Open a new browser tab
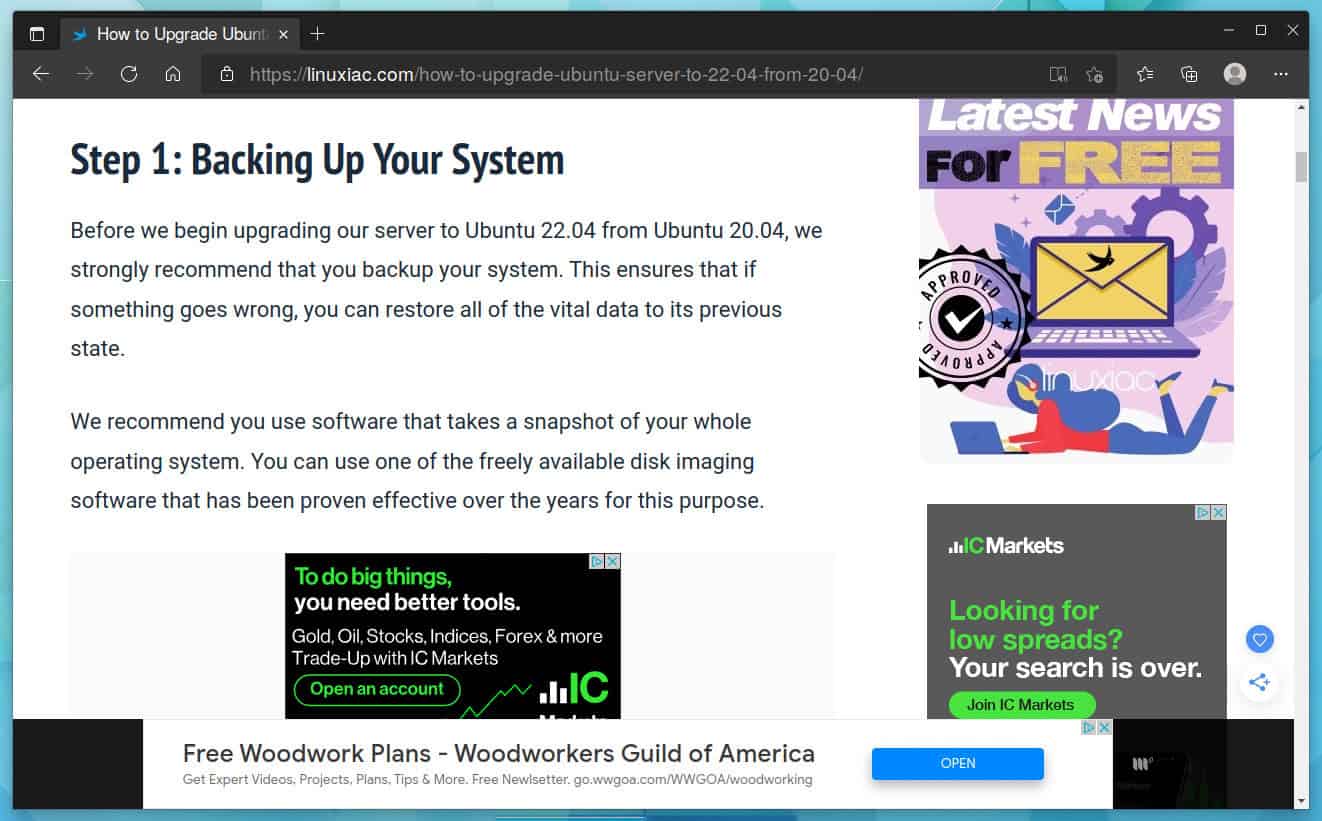Image resolution: width=1322 pixels, height=821 pixels. coord(318,34)
